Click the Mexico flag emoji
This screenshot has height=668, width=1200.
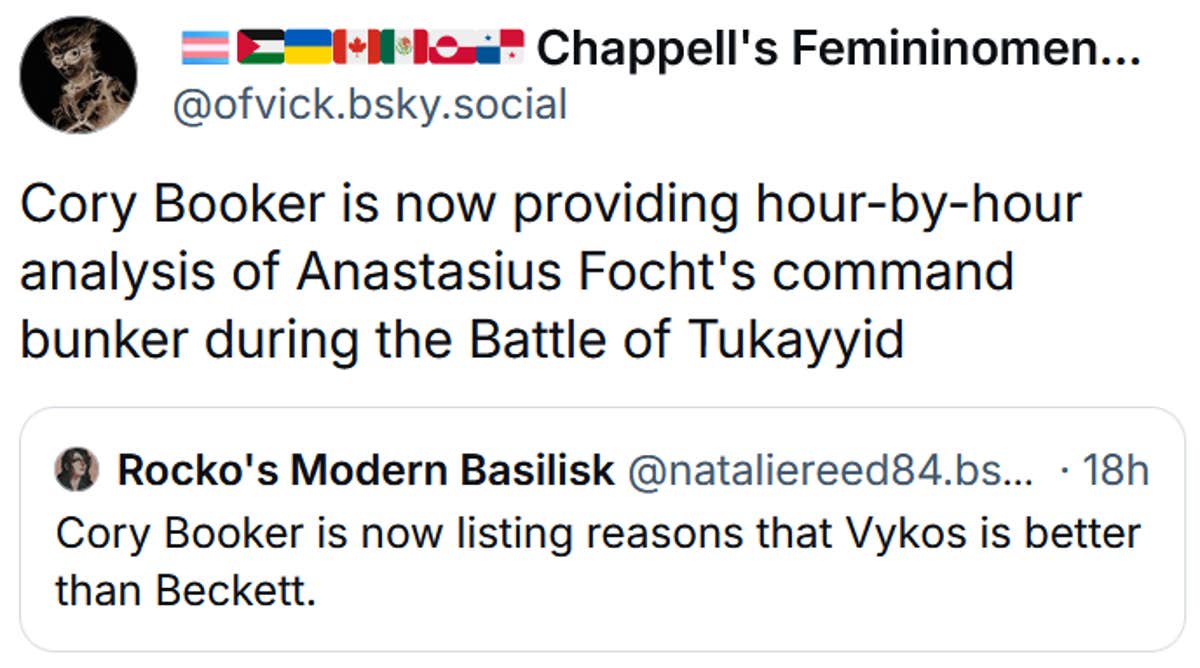click(402, 46)
